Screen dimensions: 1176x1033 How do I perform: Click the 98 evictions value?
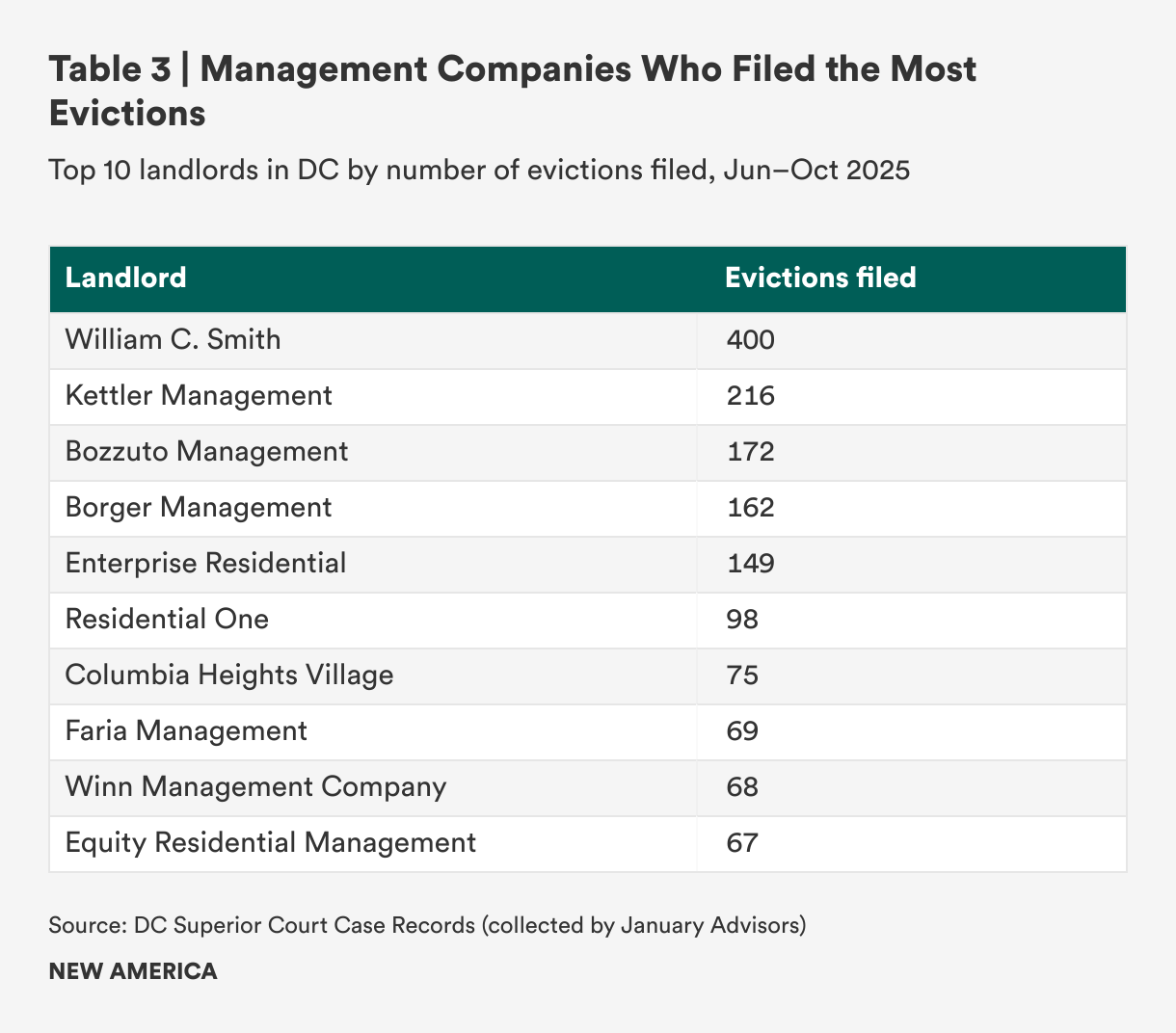pos(742,620)
